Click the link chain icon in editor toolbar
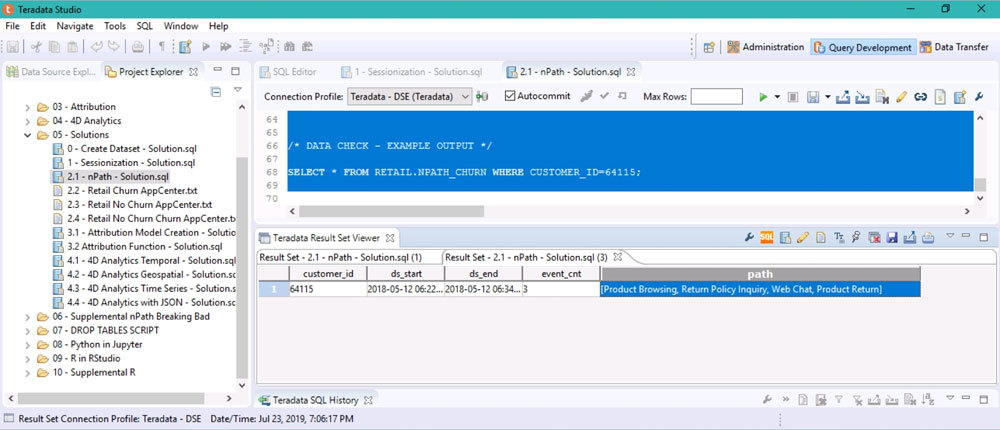The width and height of the screenshot is (1000, 430). (920, 97)
